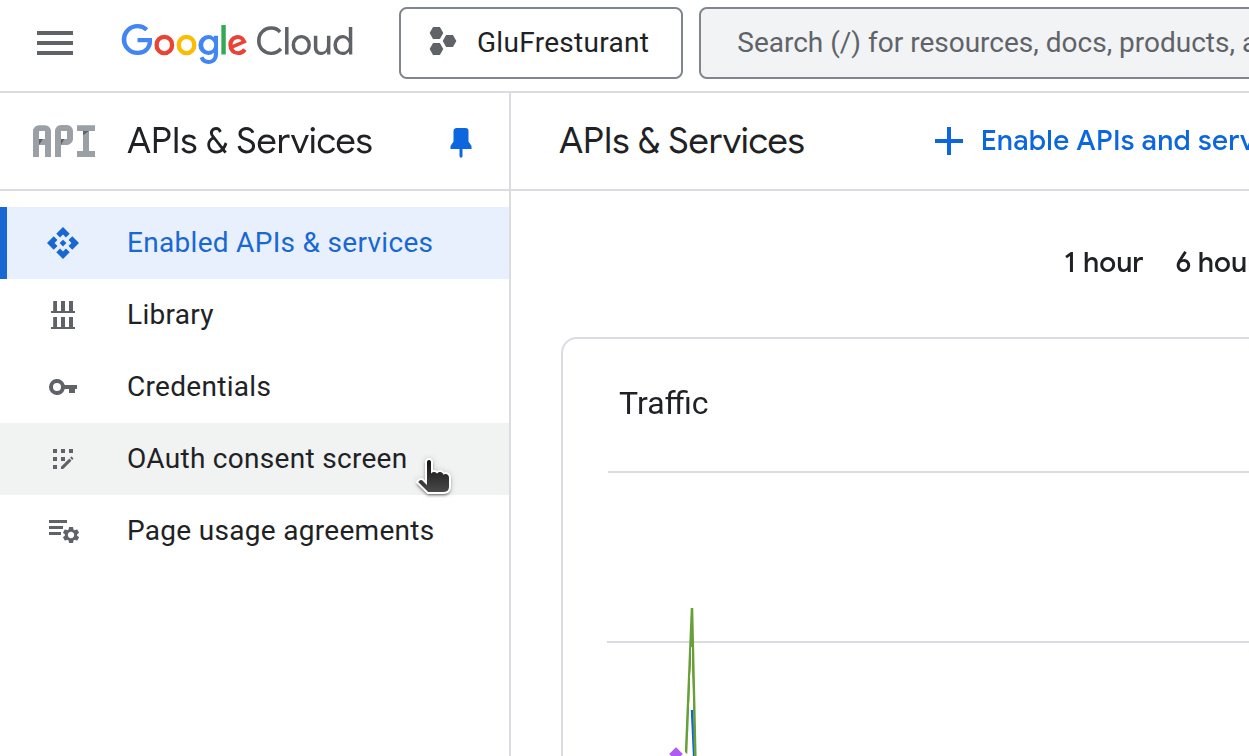Image resolution: width=1249 pixels, height=756 pixels.
Task: Click the OAuth consent screen icon
Action: [63, 459]
